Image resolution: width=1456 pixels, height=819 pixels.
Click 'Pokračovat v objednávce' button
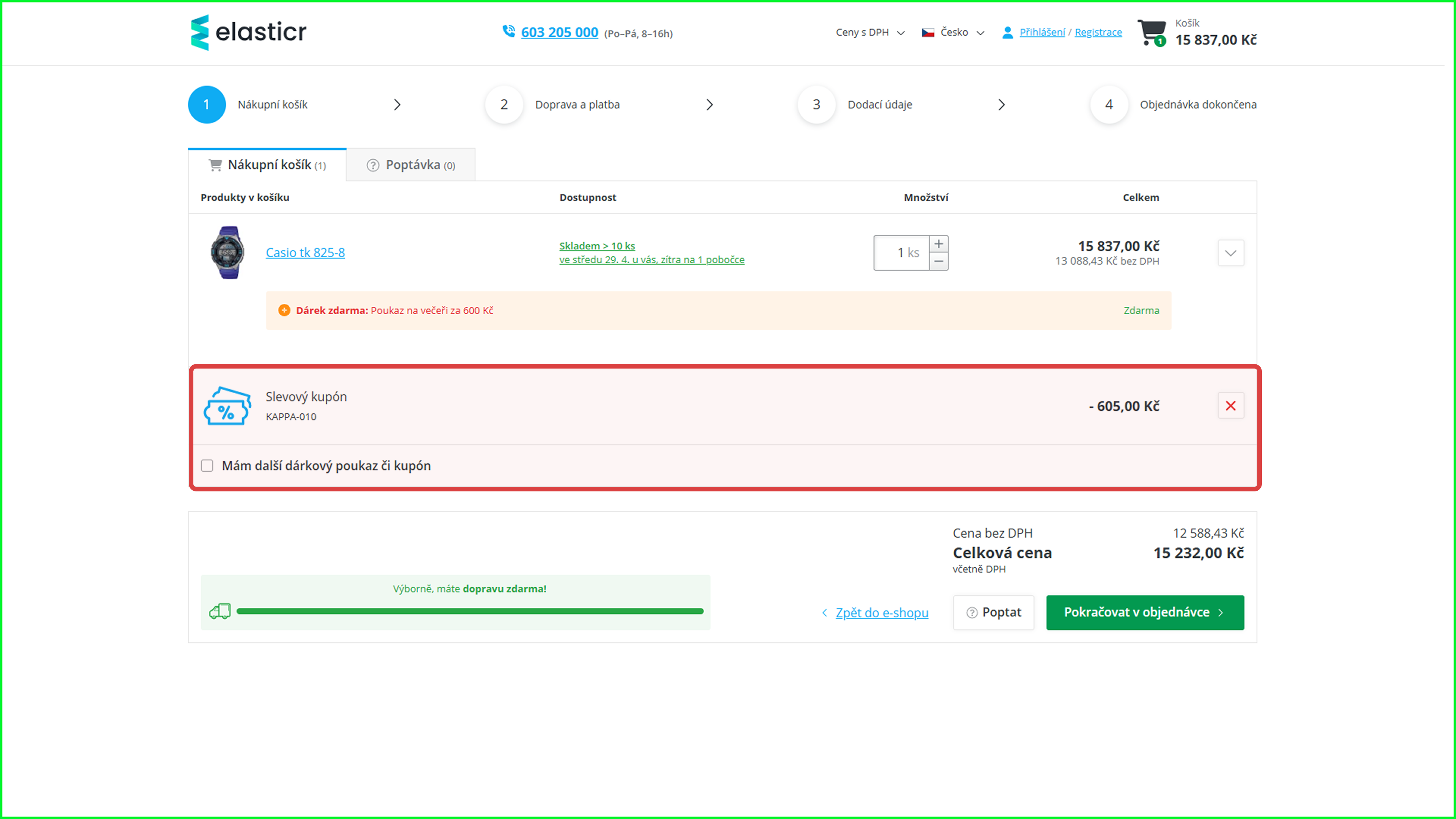(x=1145, y=612)
